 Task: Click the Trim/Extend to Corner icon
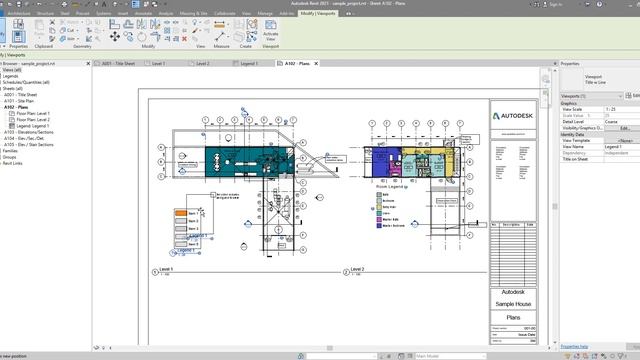pyautogui.click(x=156, y=37)
